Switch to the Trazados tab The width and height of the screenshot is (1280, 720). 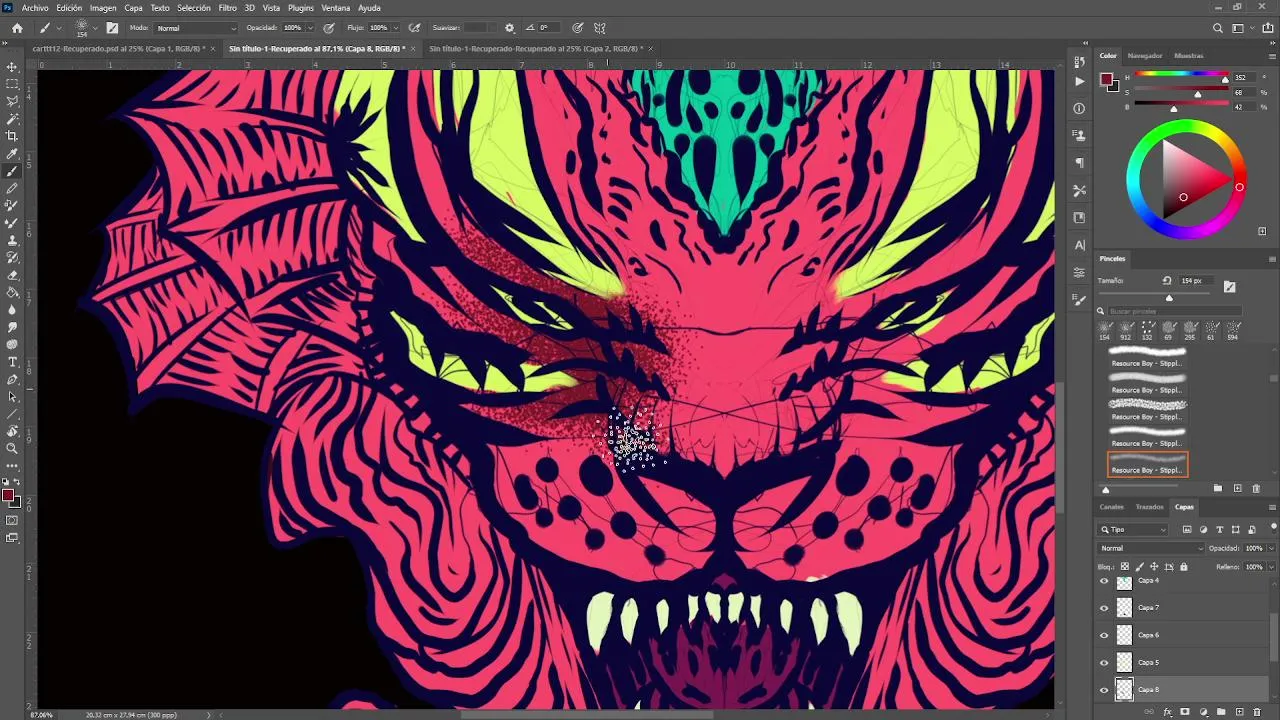pyautogui.click(x=1149, y=507)
